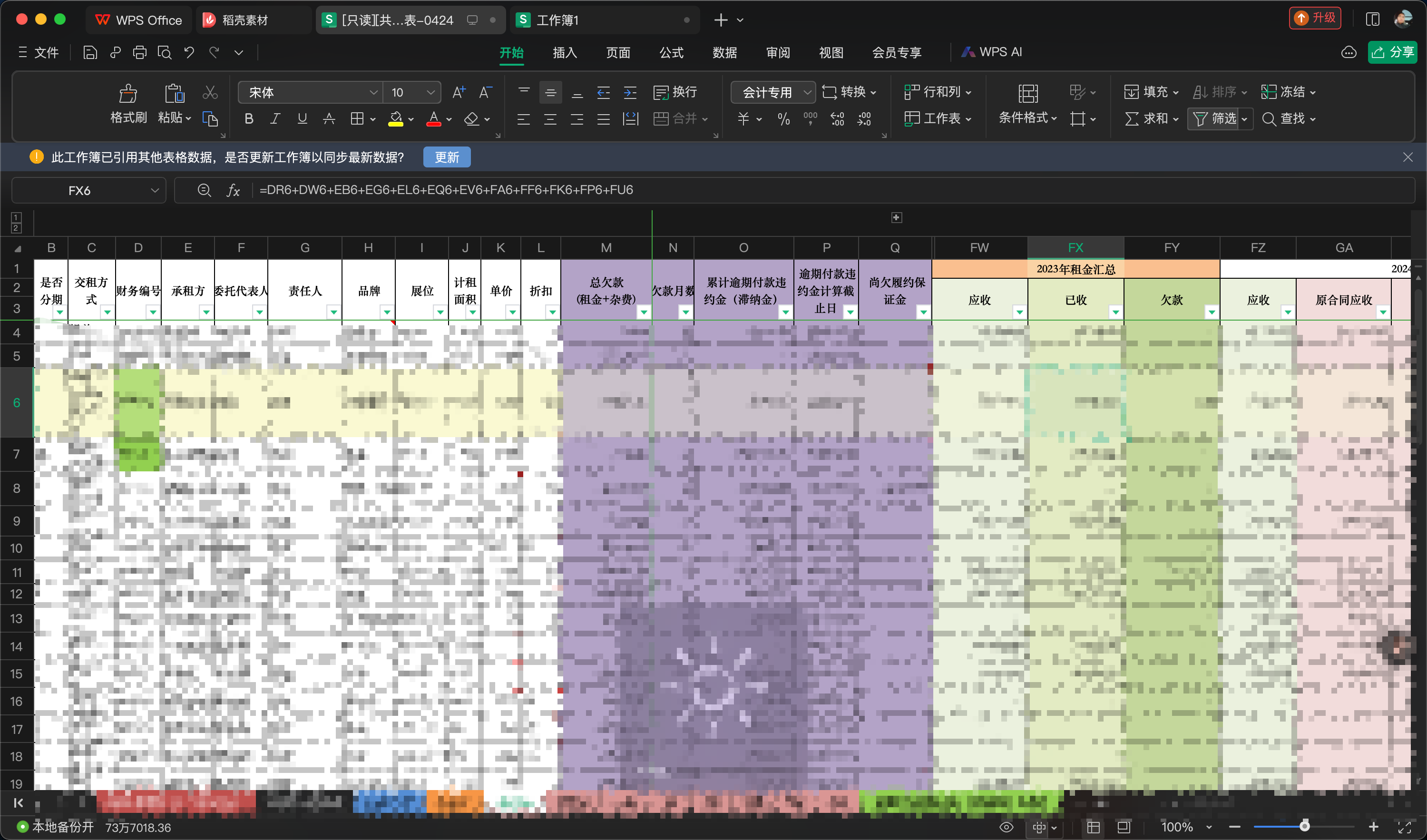Toggle underline formatting

302,119
